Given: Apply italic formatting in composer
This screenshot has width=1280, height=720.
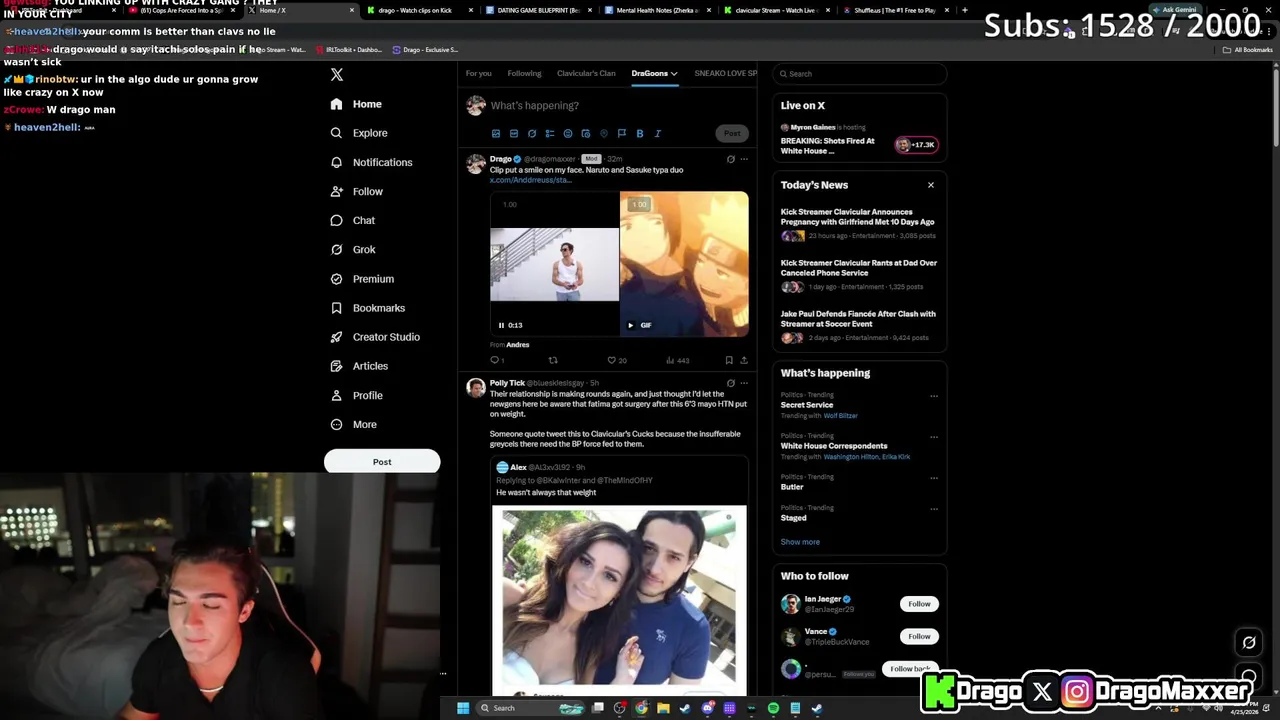Looking at the screenshot, I should [658, 133].
